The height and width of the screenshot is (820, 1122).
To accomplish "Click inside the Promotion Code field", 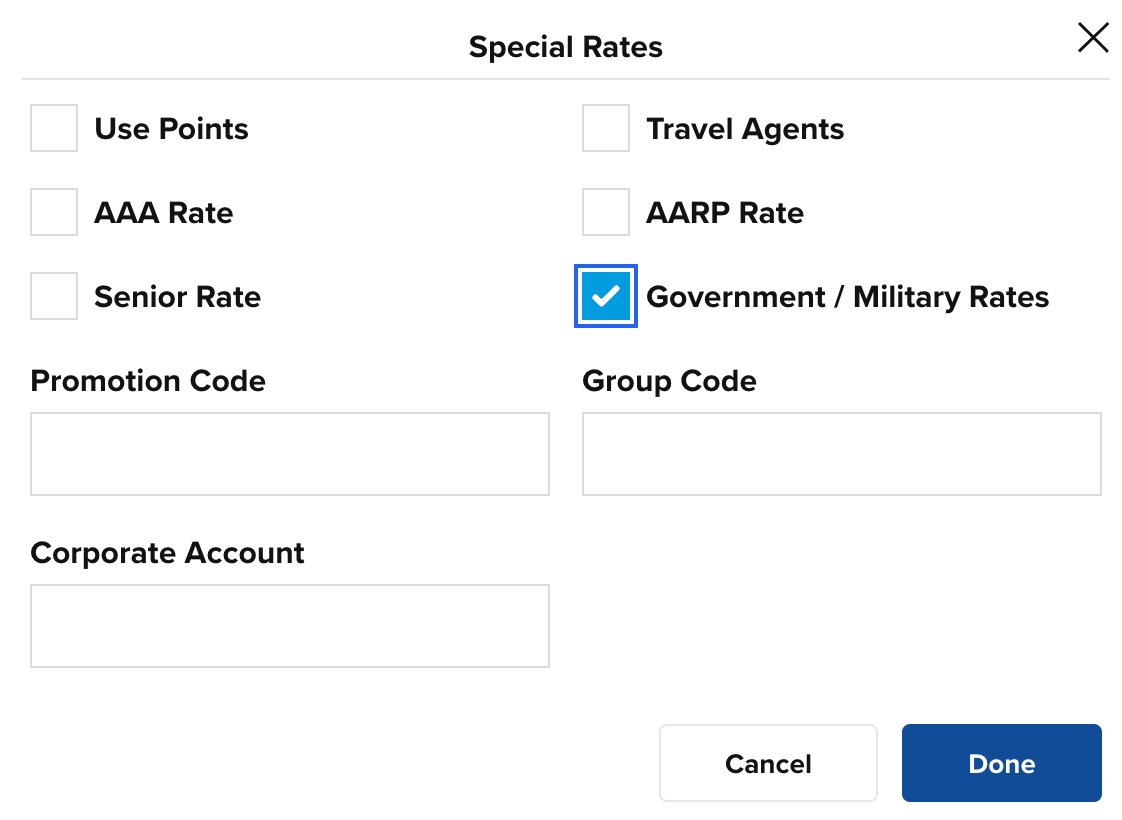I will click(x=289, y=453).
